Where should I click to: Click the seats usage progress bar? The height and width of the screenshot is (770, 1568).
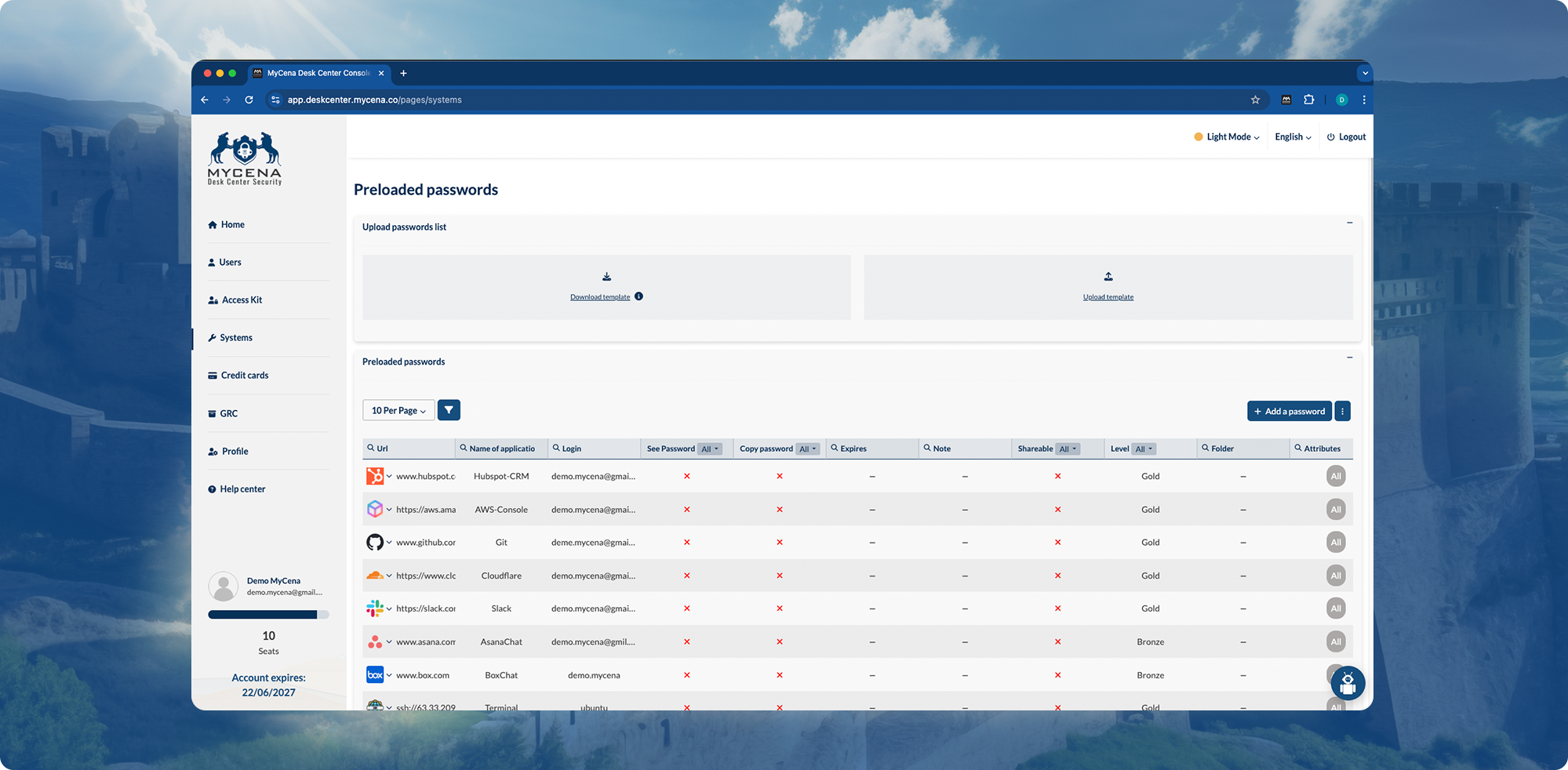[268, 615]
